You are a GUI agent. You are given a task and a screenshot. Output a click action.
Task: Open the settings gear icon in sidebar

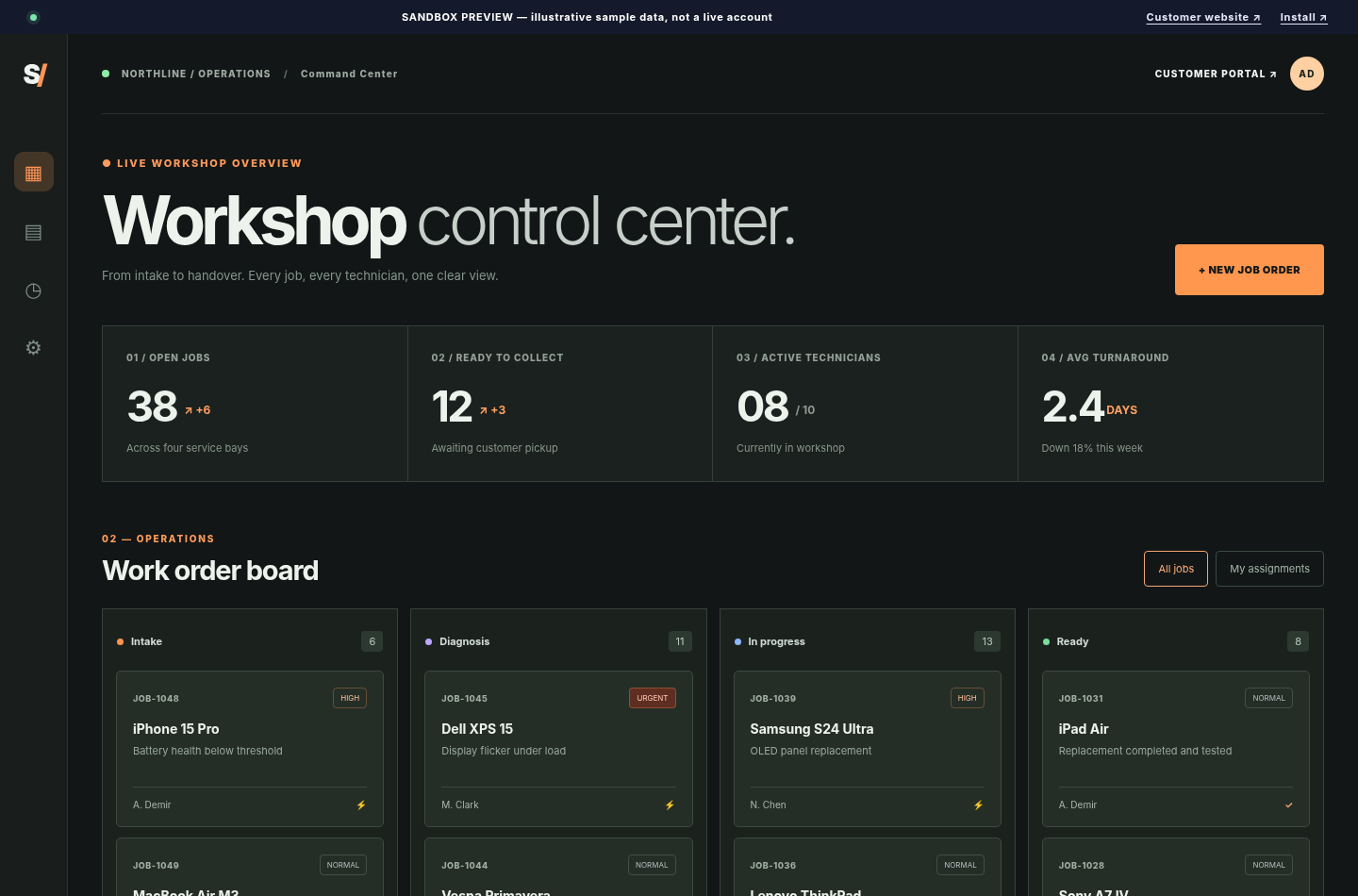[34, 348]
